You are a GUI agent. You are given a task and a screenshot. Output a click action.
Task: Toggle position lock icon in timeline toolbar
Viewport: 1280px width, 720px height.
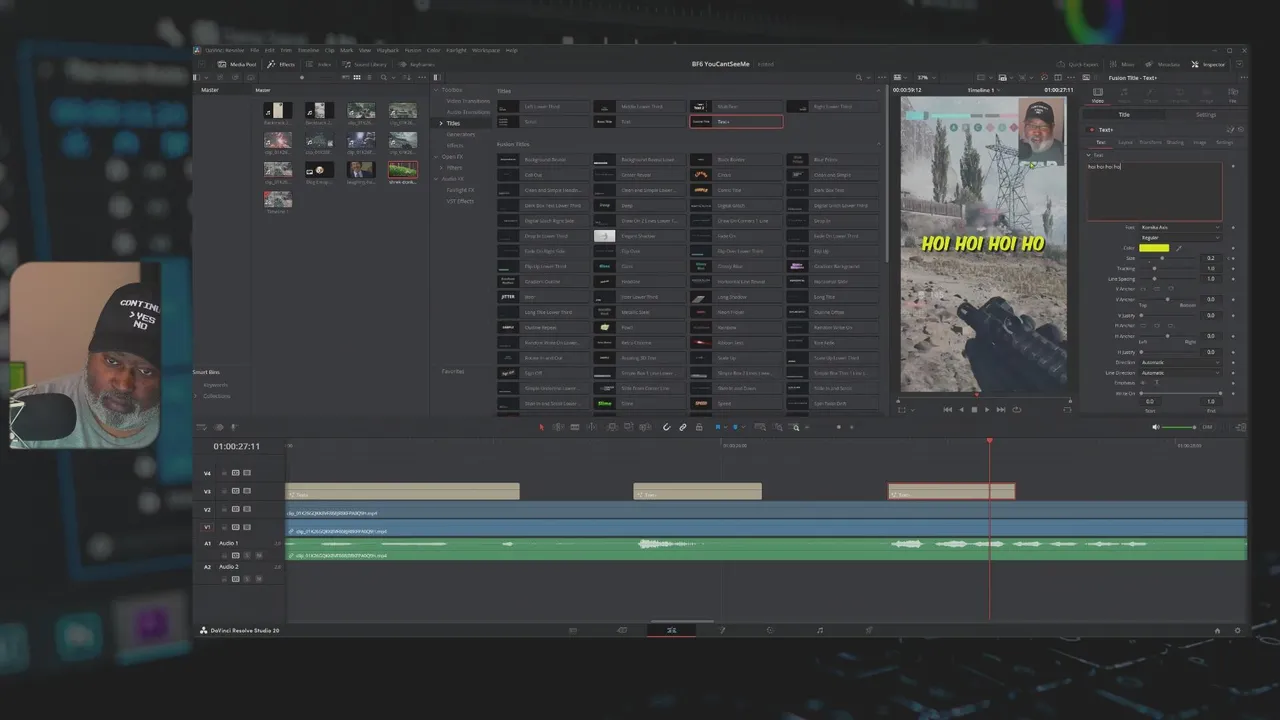click(698, 427)
